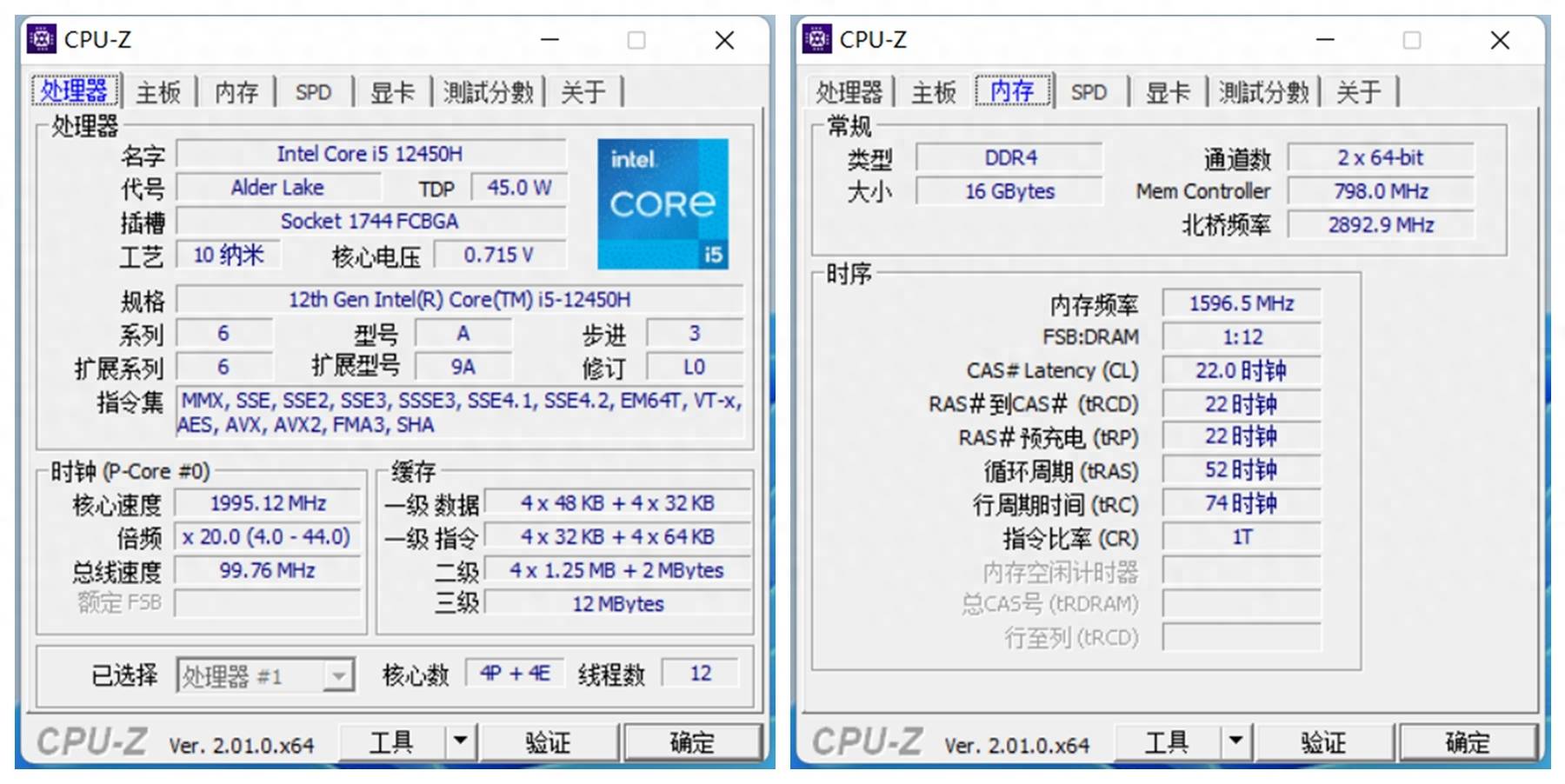Click core count value 4P + 4E
The image size is (1565, 784).
[516, 673]
